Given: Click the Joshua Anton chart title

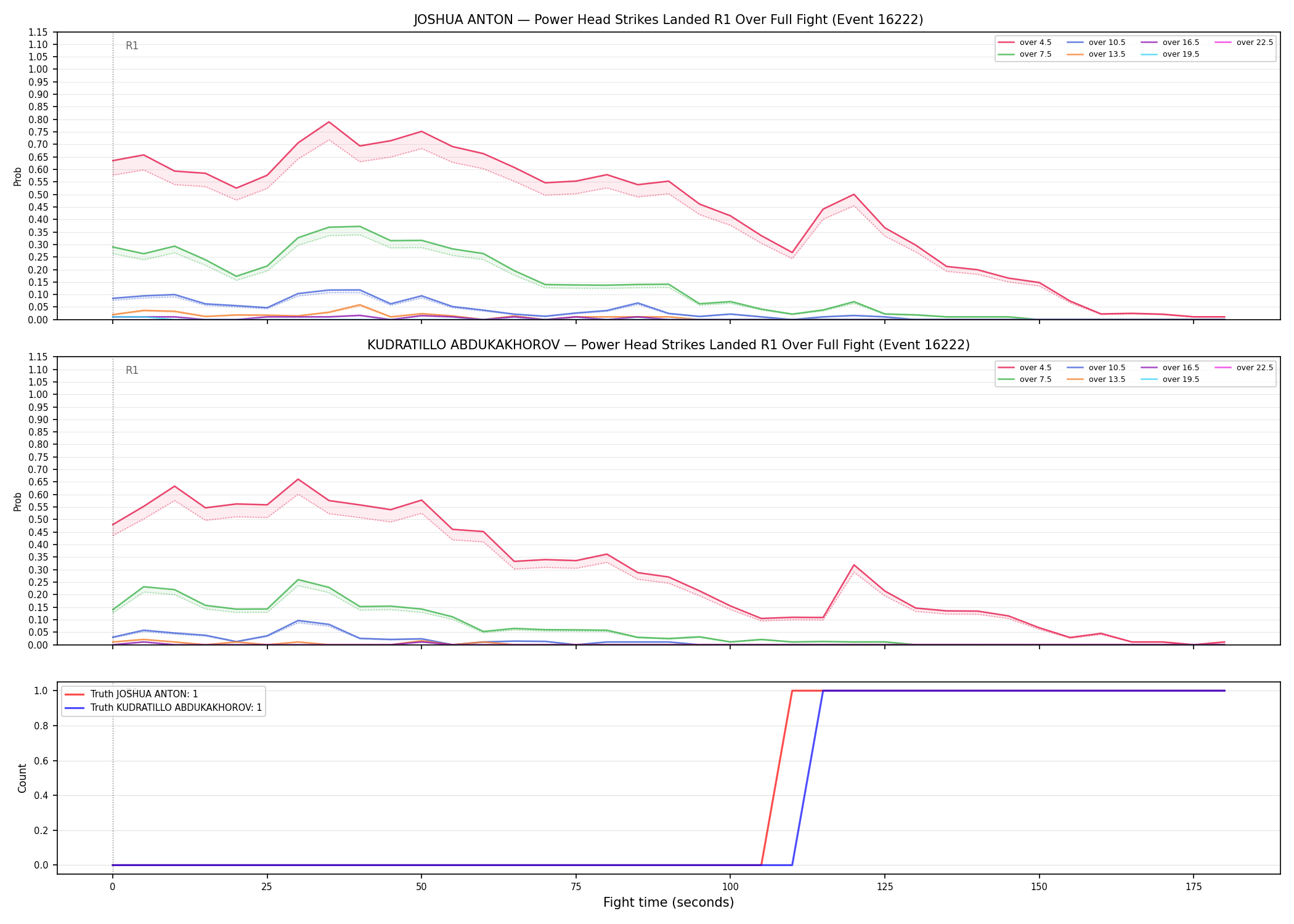Looking at the screenshot, I should (669, 20).
